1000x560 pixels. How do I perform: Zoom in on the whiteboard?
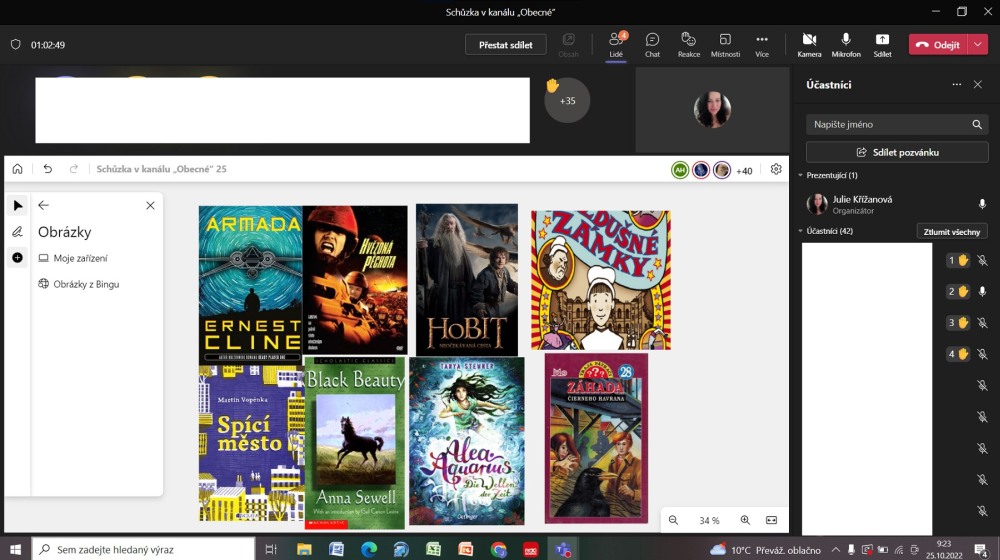pyautogui.click(x=745, y=520)
